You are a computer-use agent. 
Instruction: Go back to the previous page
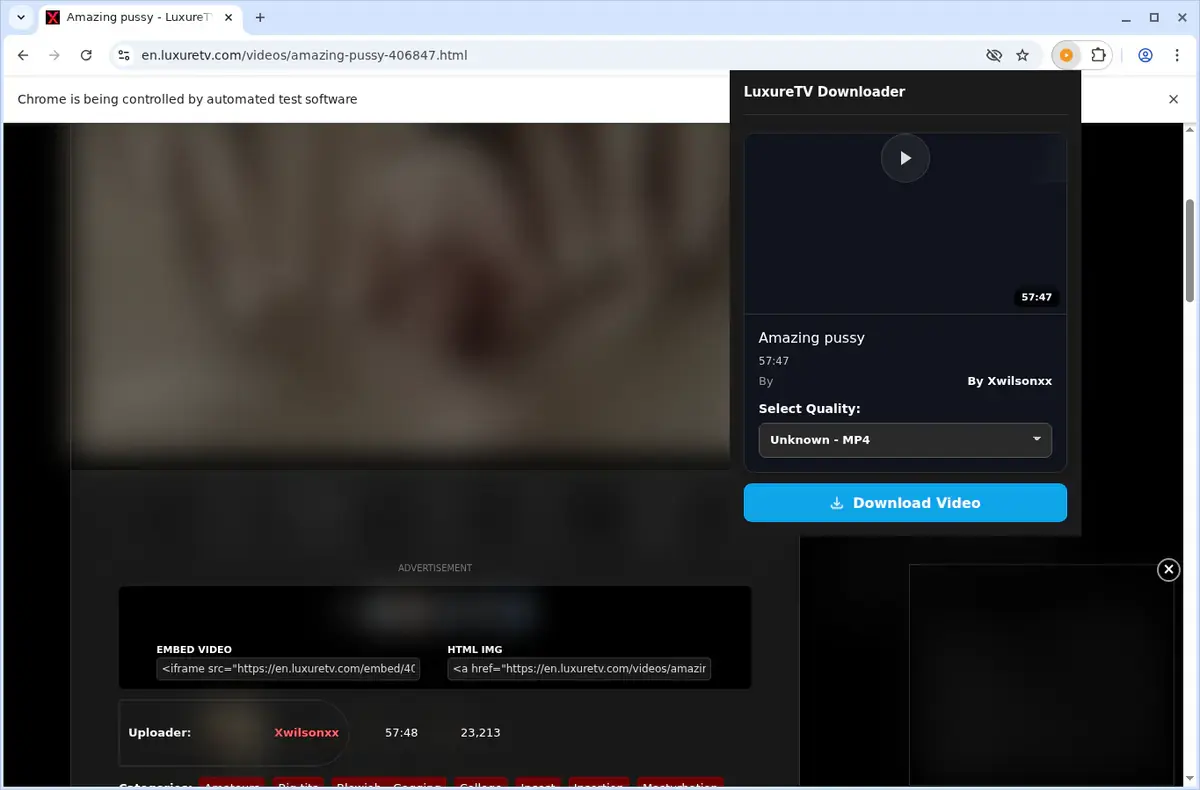click(24, 55)
